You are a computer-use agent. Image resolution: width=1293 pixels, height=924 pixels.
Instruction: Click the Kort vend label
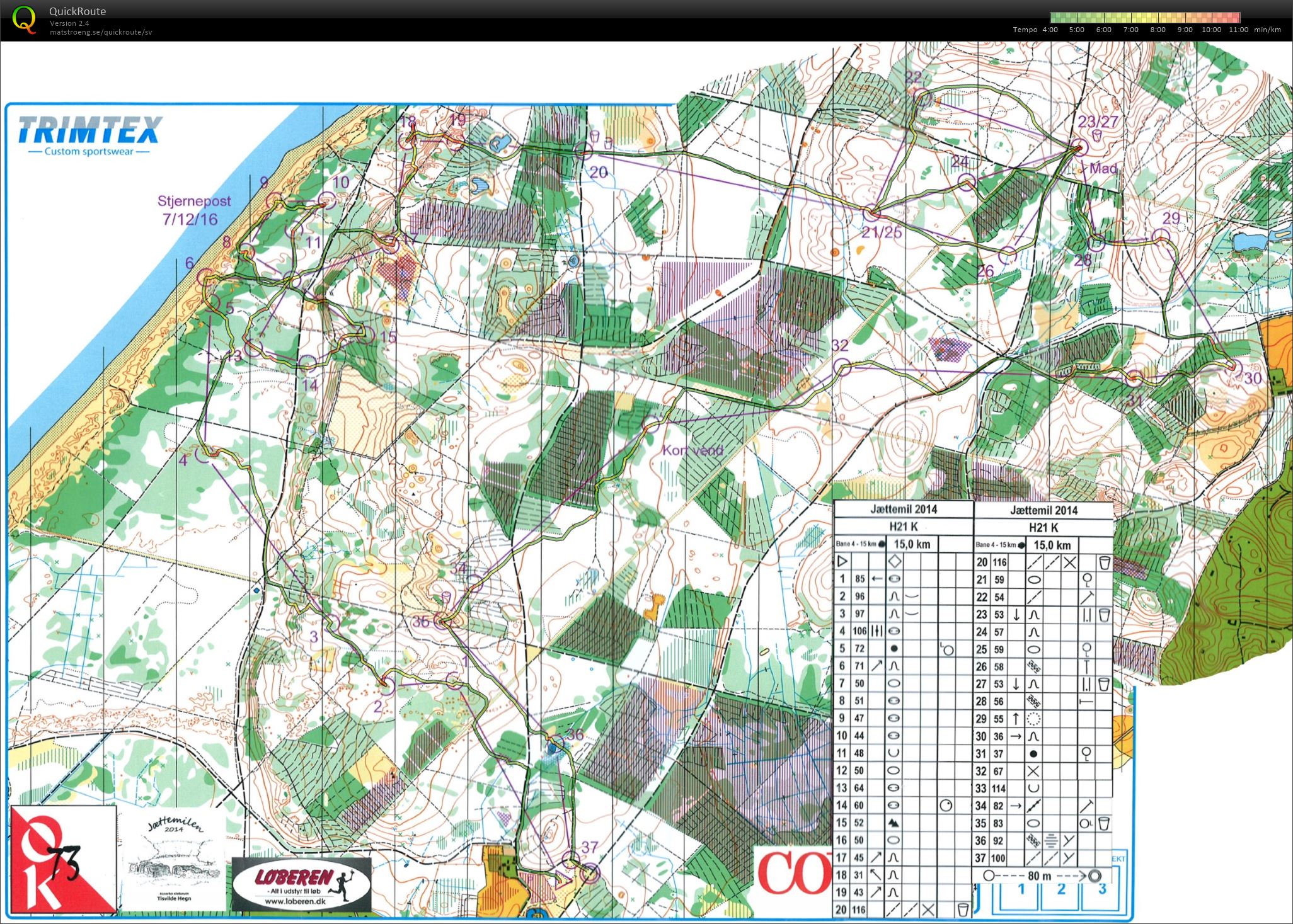click(692, 450)
